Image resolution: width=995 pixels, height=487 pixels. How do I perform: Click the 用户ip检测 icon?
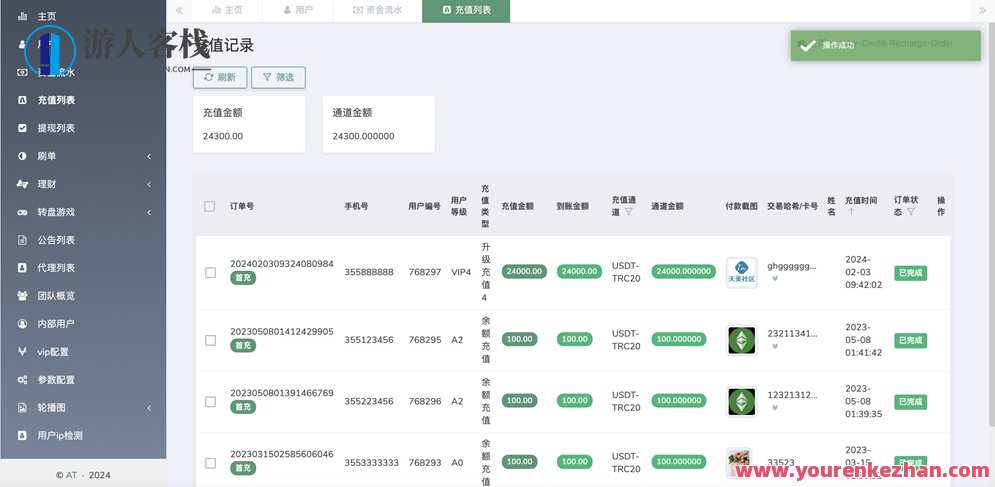pyautogui.click(x=22, y=436)
